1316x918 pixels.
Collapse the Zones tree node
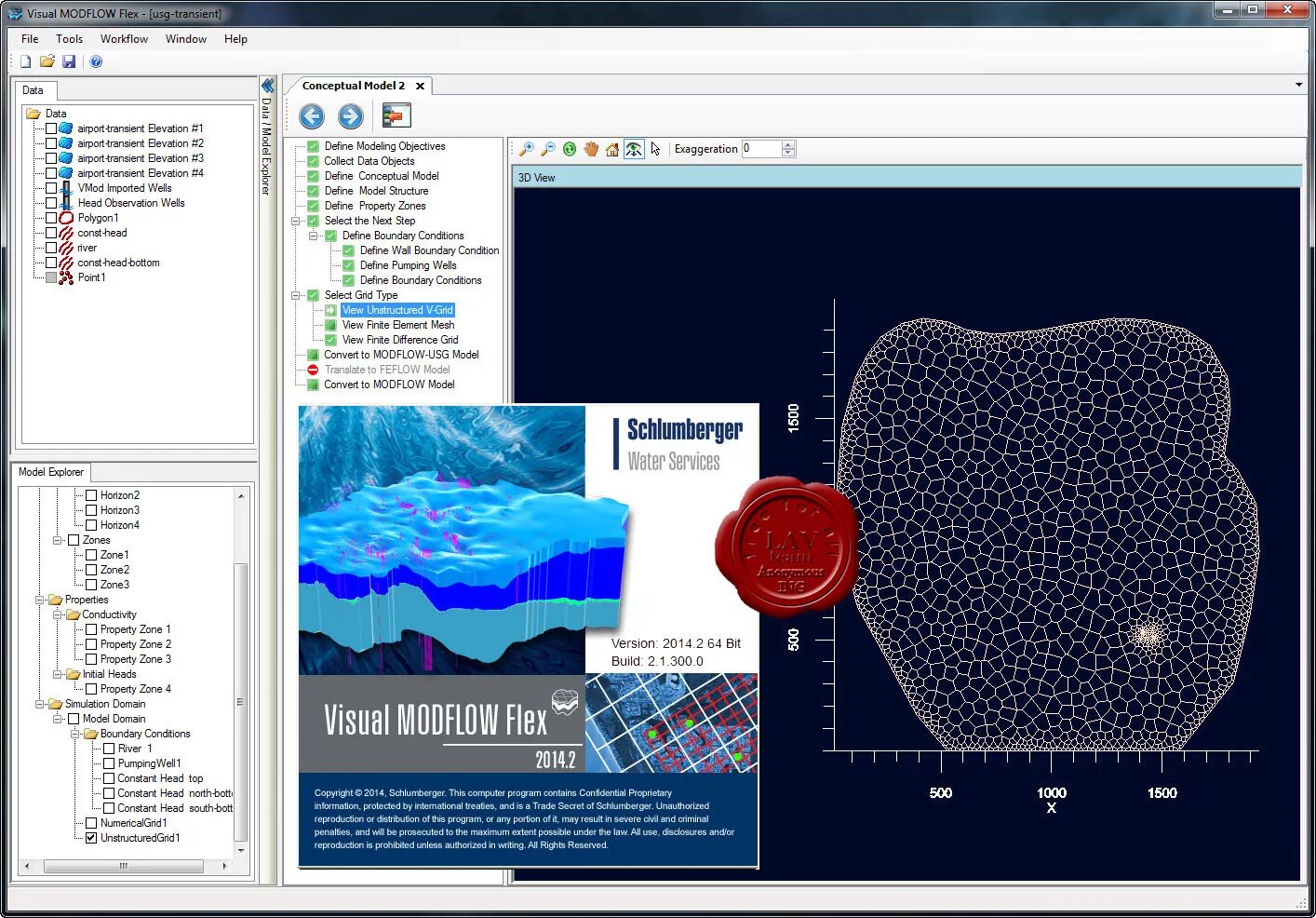(x=58, y=540)
